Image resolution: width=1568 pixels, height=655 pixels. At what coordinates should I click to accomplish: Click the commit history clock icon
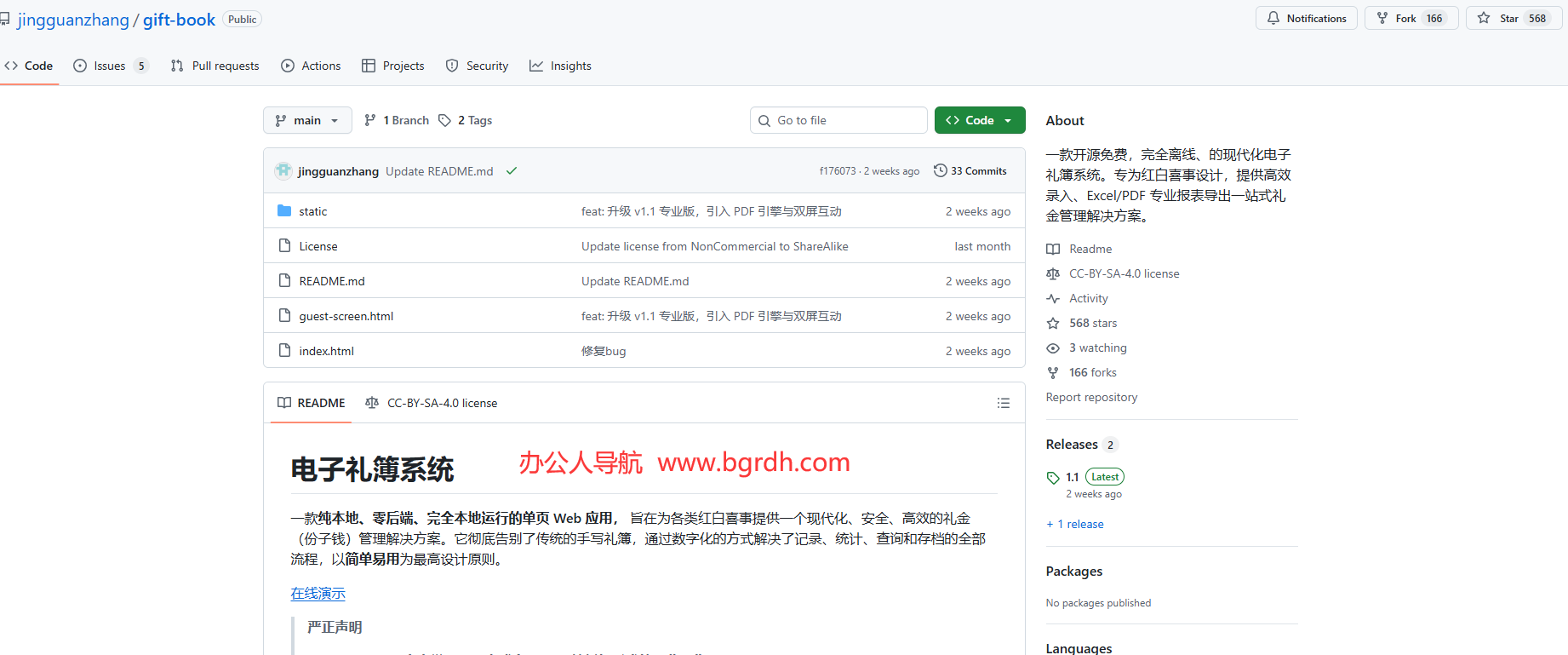tap(940, 170)
